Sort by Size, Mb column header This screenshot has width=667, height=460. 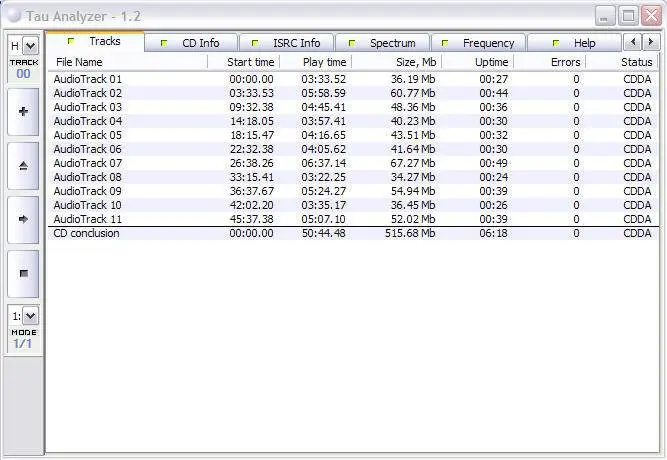click(x=397, y=62)
